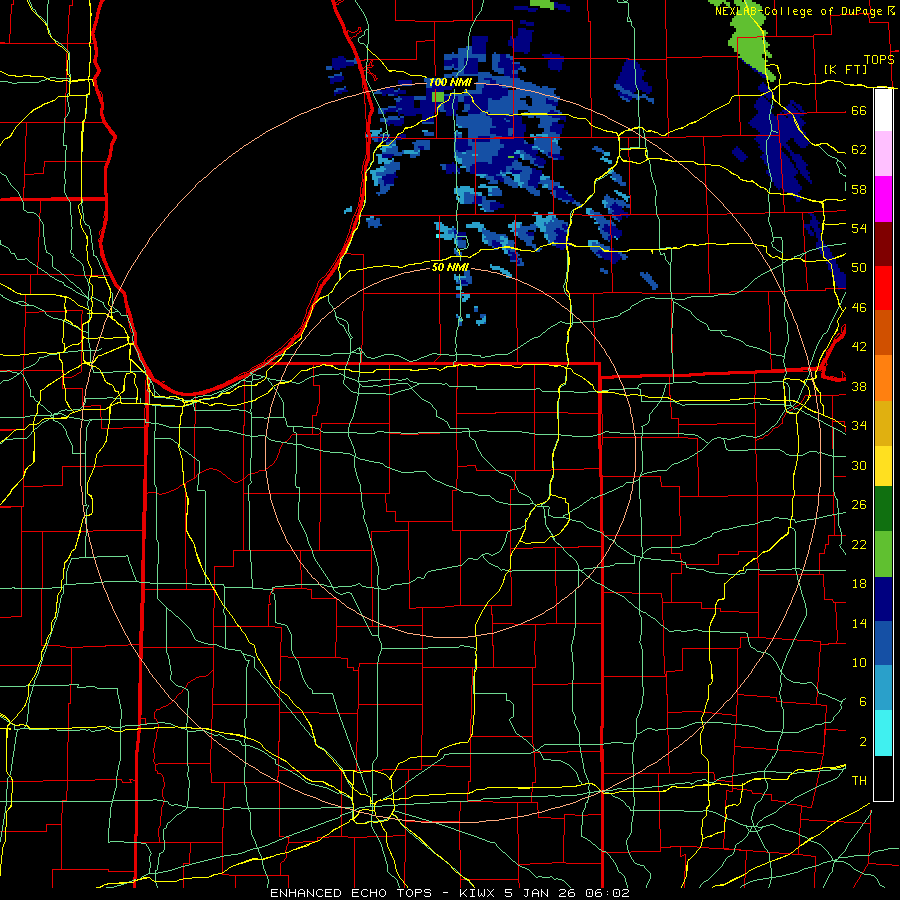Image resolution: width=900 pixels, height=900 pixels.
Task: Click the orange swatch between 38 and 42
Action: 883,378
